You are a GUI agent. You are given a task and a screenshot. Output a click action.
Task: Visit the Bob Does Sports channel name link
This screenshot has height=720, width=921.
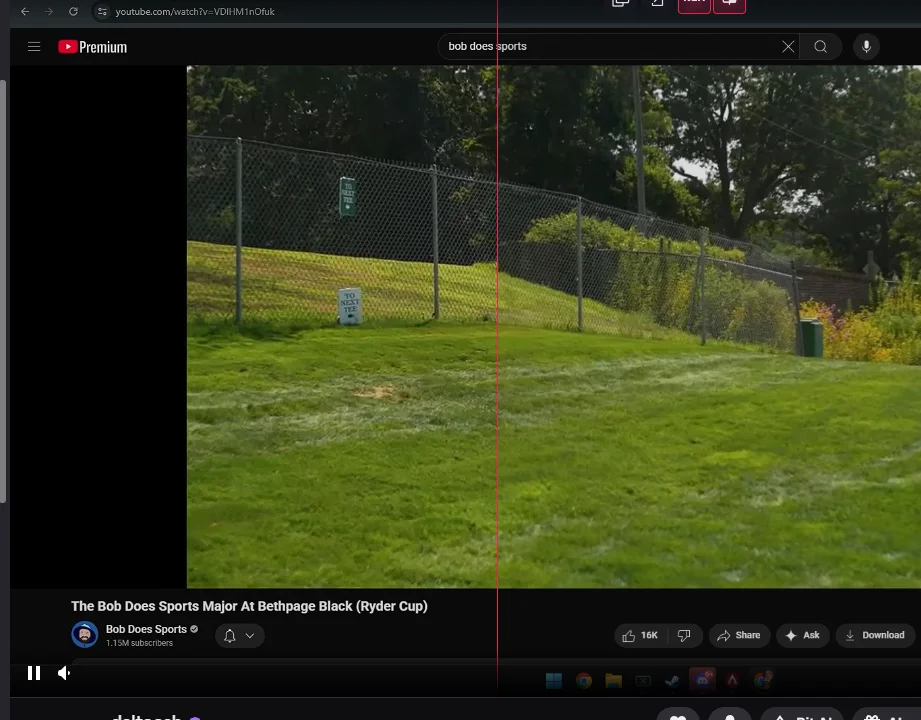[146, 629]
